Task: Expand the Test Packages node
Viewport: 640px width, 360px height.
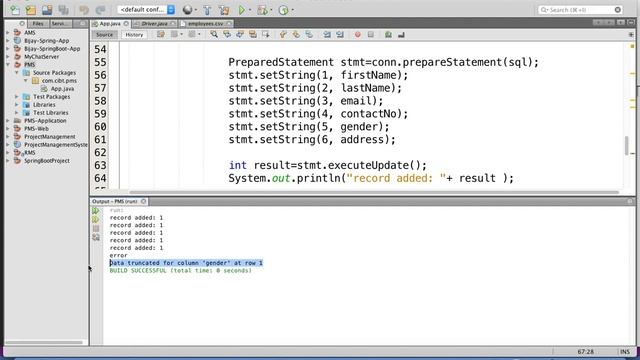Action: 17,97
